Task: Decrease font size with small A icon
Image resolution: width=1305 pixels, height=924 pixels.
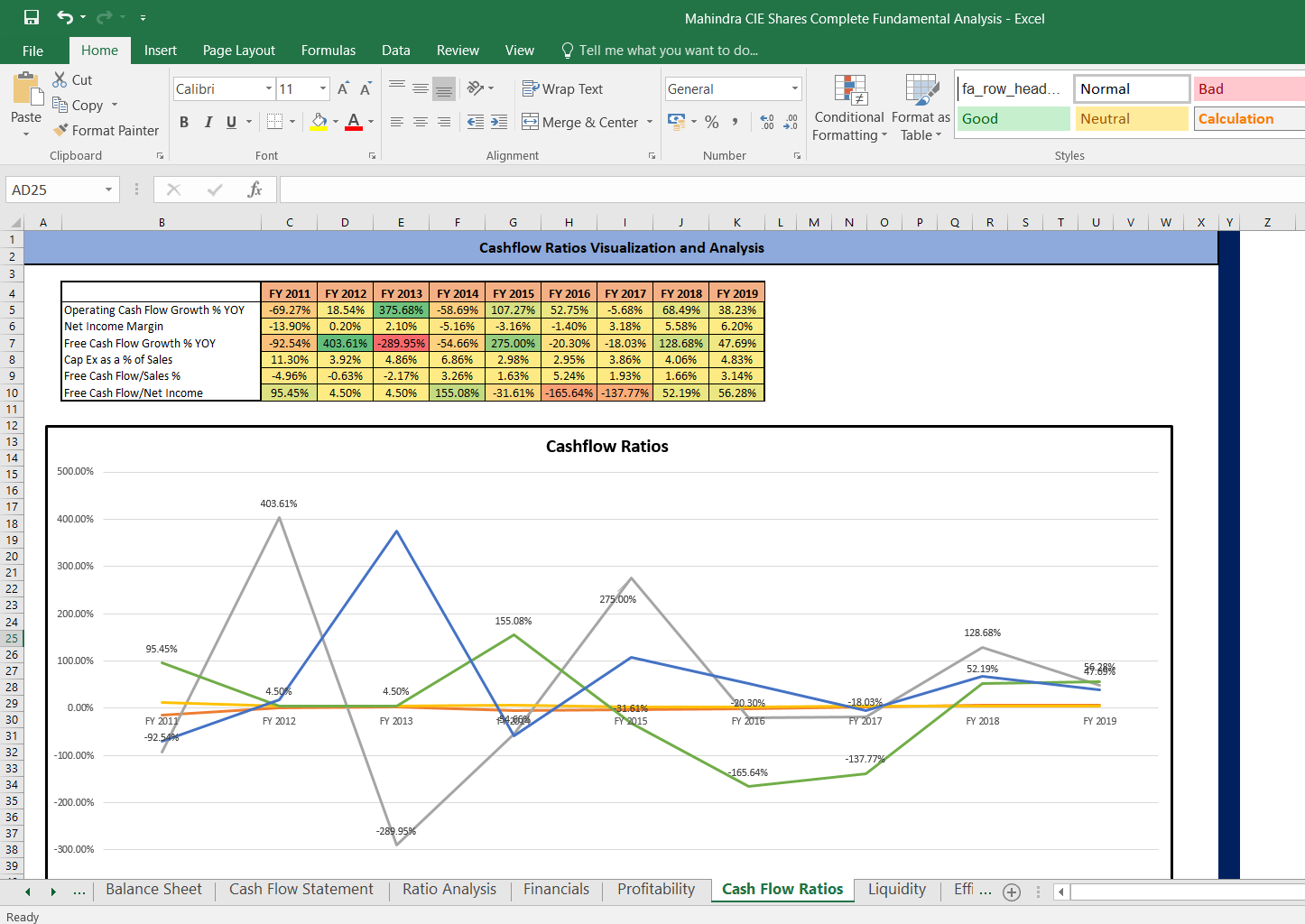Action: 366,88
